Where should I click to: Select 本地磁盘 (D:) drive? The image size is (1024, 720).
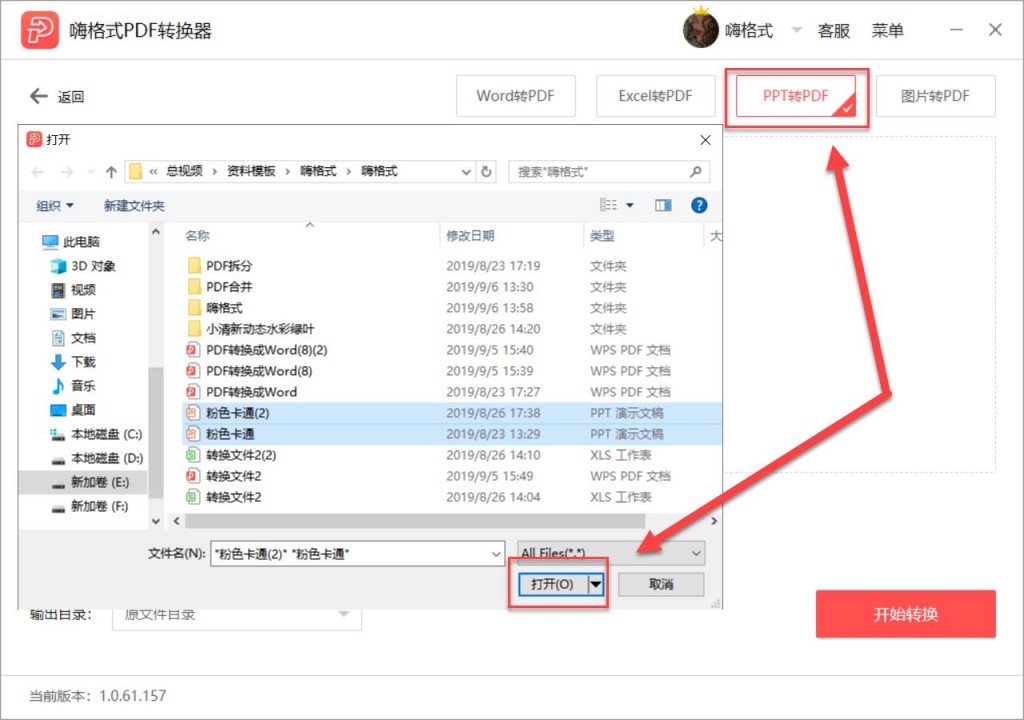(97, 458)
